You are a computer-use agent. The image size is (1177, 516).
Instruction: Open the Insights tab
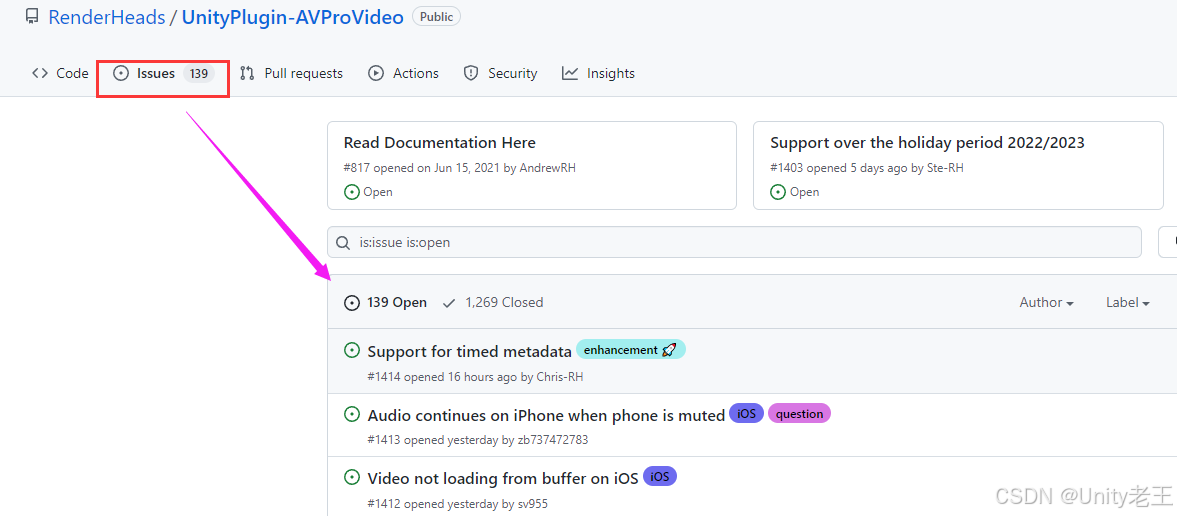(x=598, y=74)
